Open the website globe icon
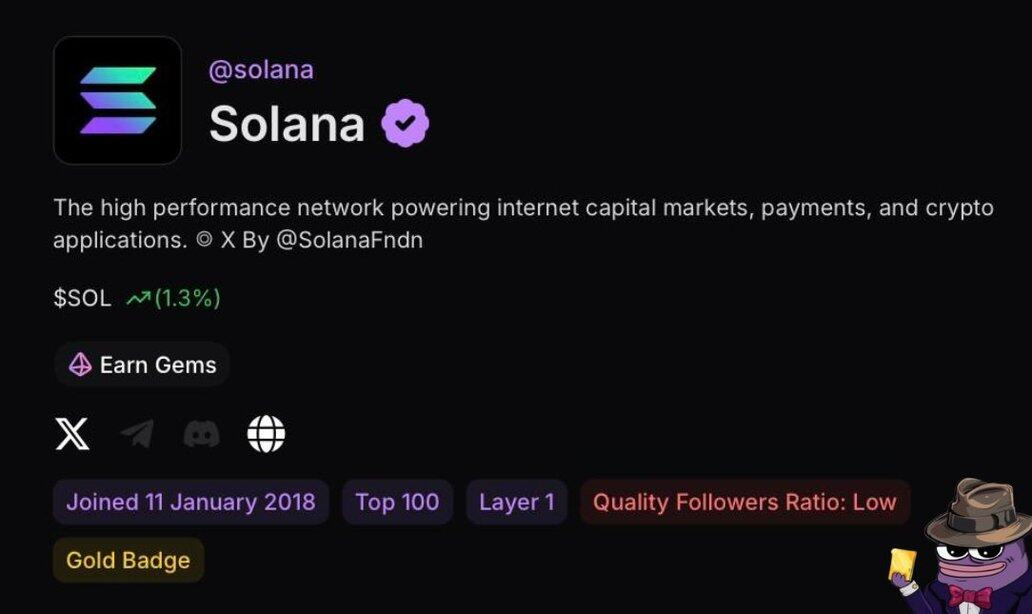The image size is (1032, 614). (266, 434)
